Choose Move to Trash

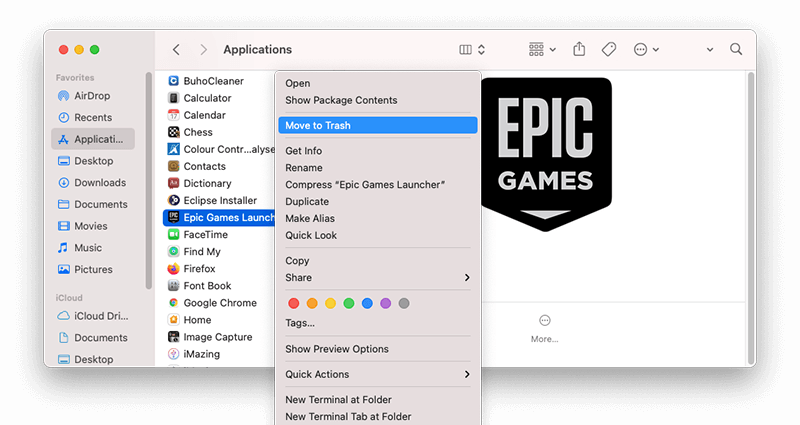[x=378, y=126]
